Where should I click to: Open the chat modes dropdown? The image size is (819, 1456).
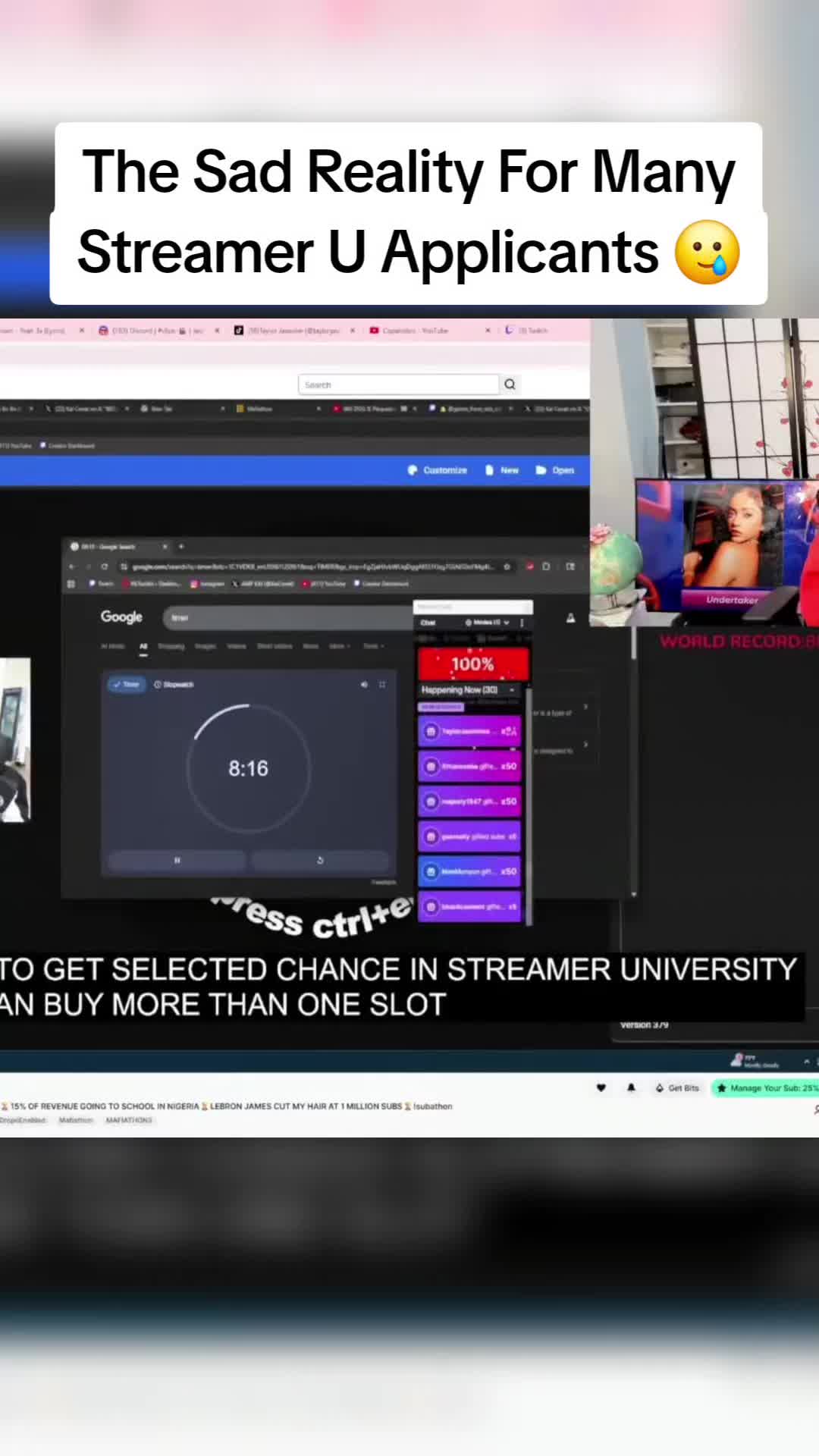[488, 623]
